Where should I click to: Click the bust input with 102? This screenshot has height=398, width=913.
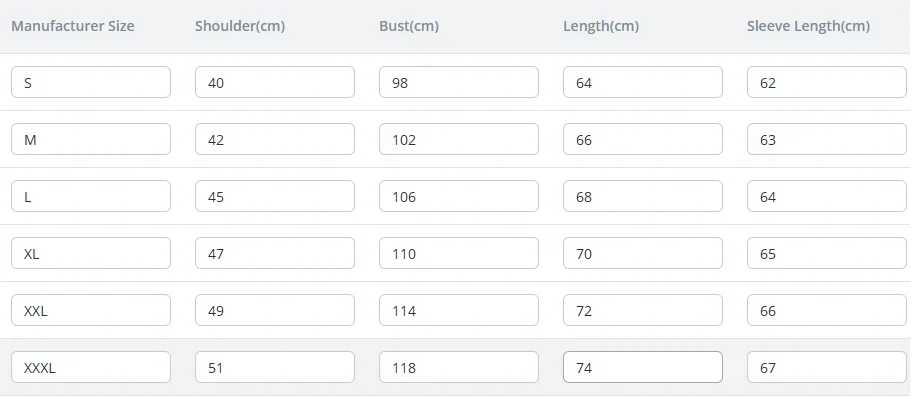pyautogui.click(x=459, y=139)
